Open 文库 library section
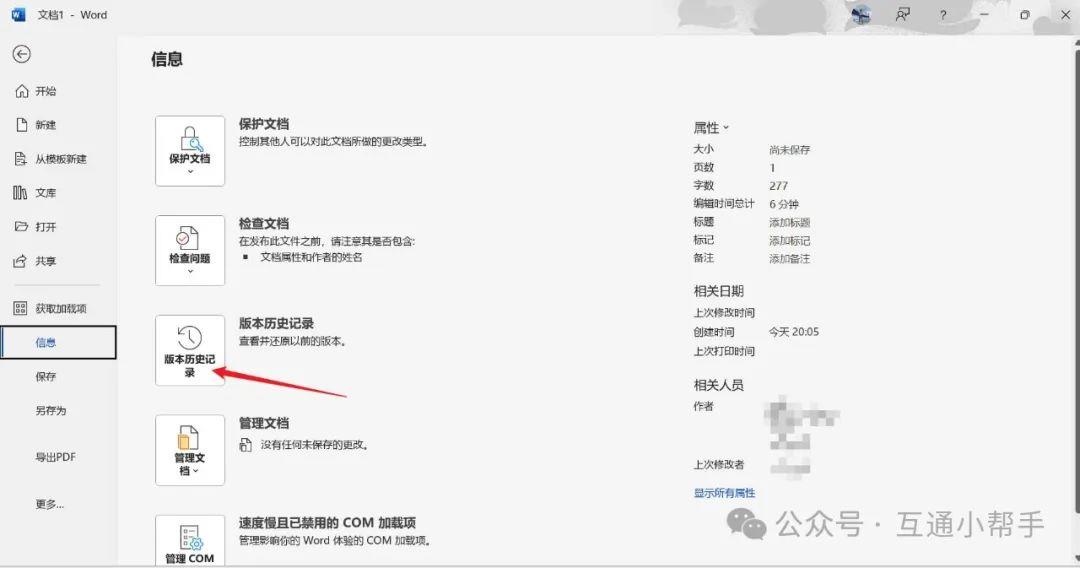The image size is (1080, 568). coord(46,193)
